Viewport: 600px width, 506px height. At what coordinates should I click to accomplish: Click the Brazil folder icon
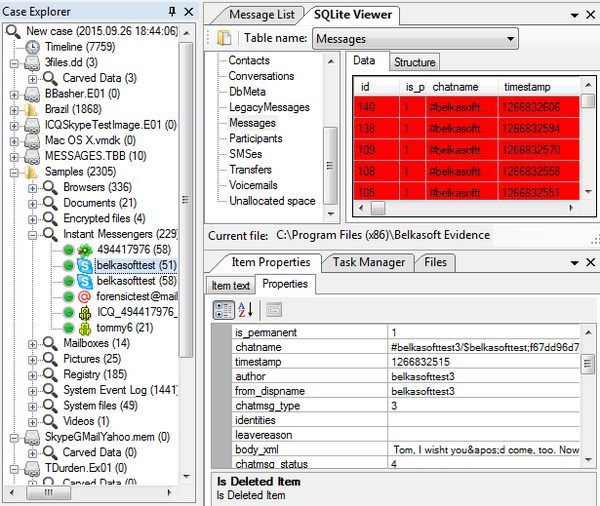pyautogui.click(x=31, y=109)
